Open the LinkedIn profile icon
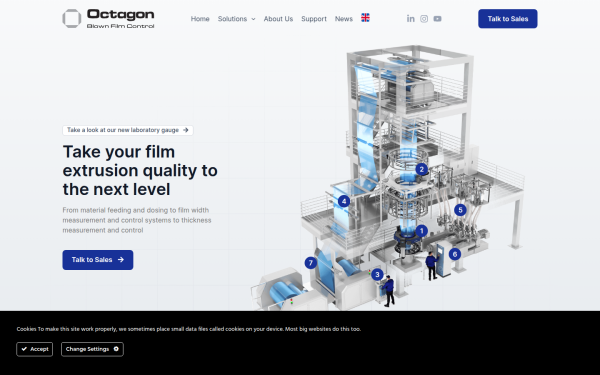 click(411, 19)
